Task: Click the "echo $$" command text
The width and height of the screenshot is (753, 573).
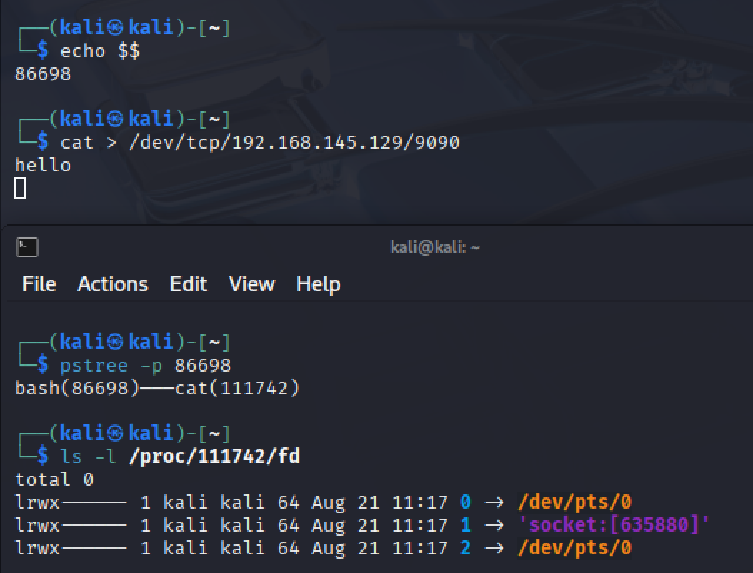Action: [100, 52]
